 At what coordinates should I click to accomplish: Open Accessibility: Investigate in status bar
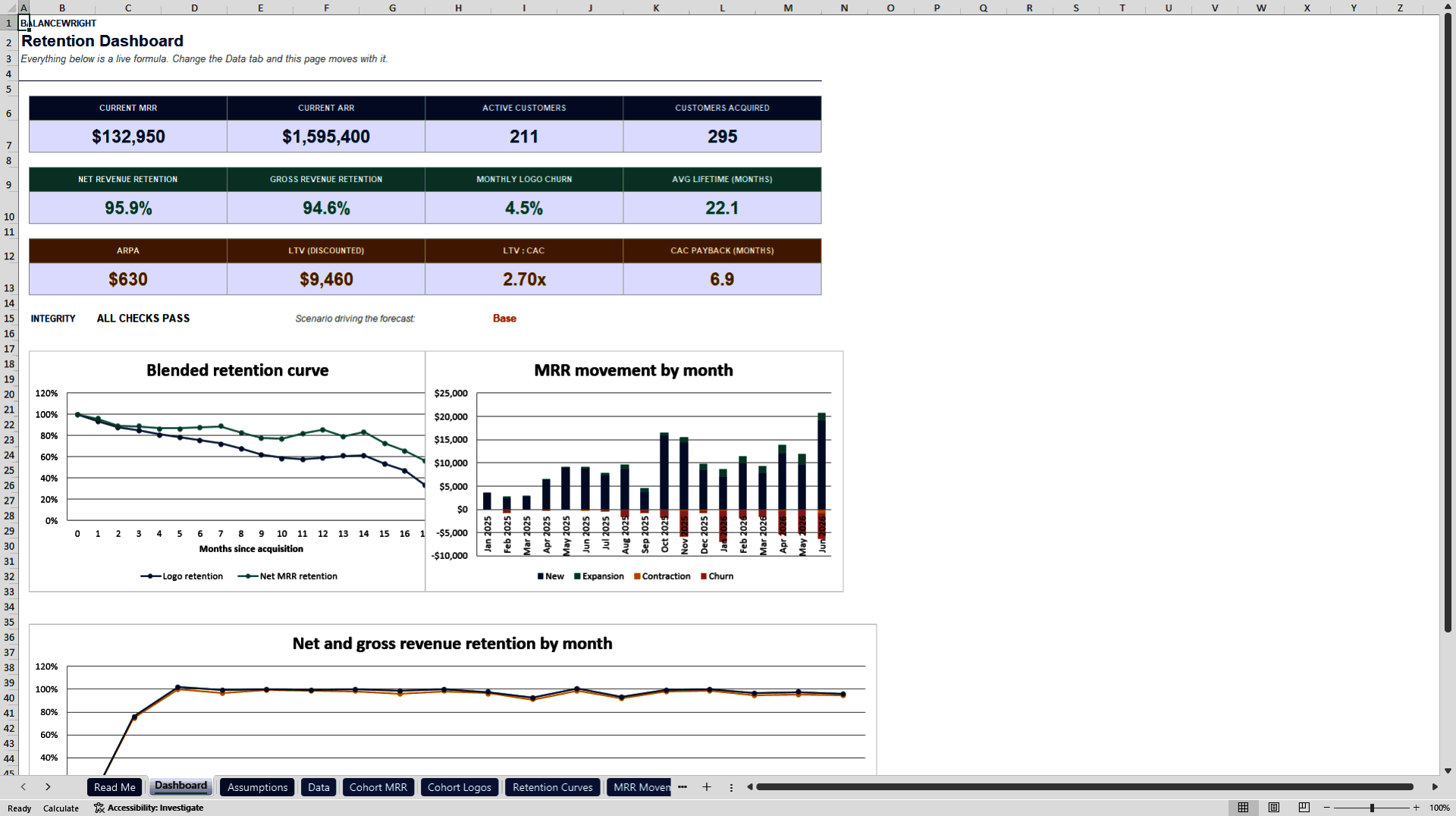coord(149,808)
